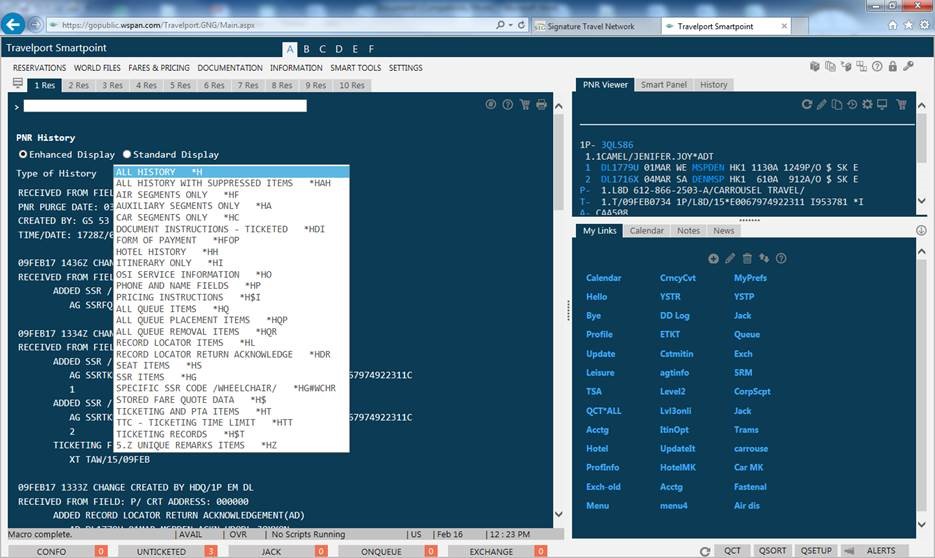
Task: Click the browser favorites star icon
Action: [908, 25]
